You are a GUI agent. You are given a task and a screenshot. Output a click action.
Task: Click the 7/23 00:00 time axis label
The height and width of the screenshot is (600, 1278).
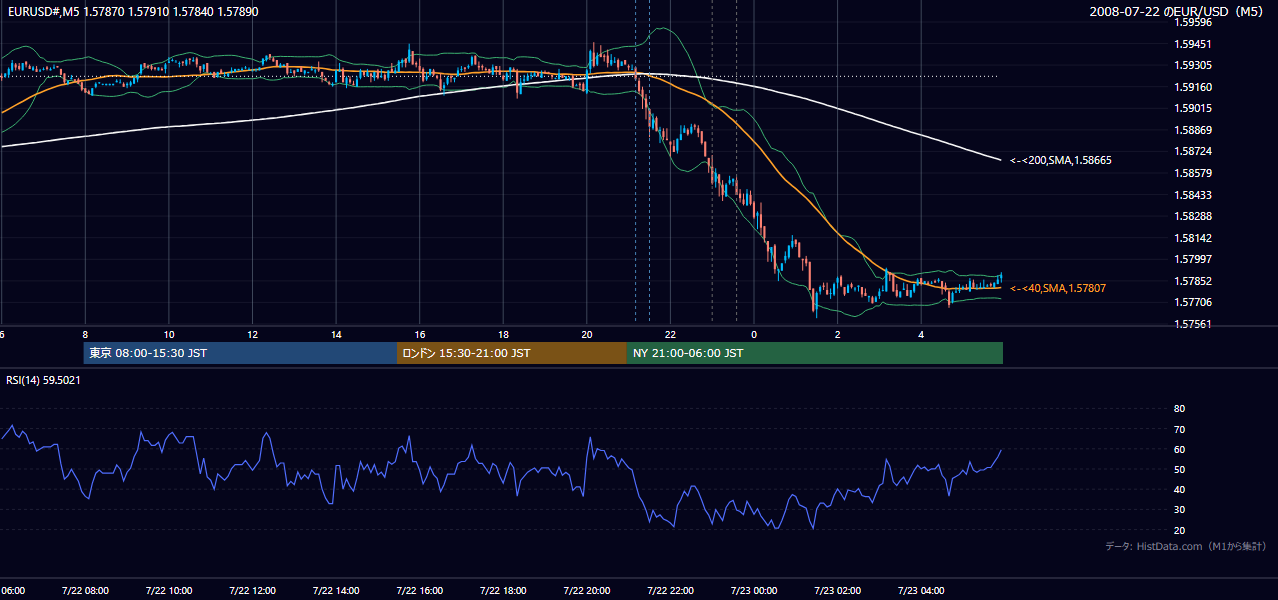pyautogui.click(x=754, y=590)
